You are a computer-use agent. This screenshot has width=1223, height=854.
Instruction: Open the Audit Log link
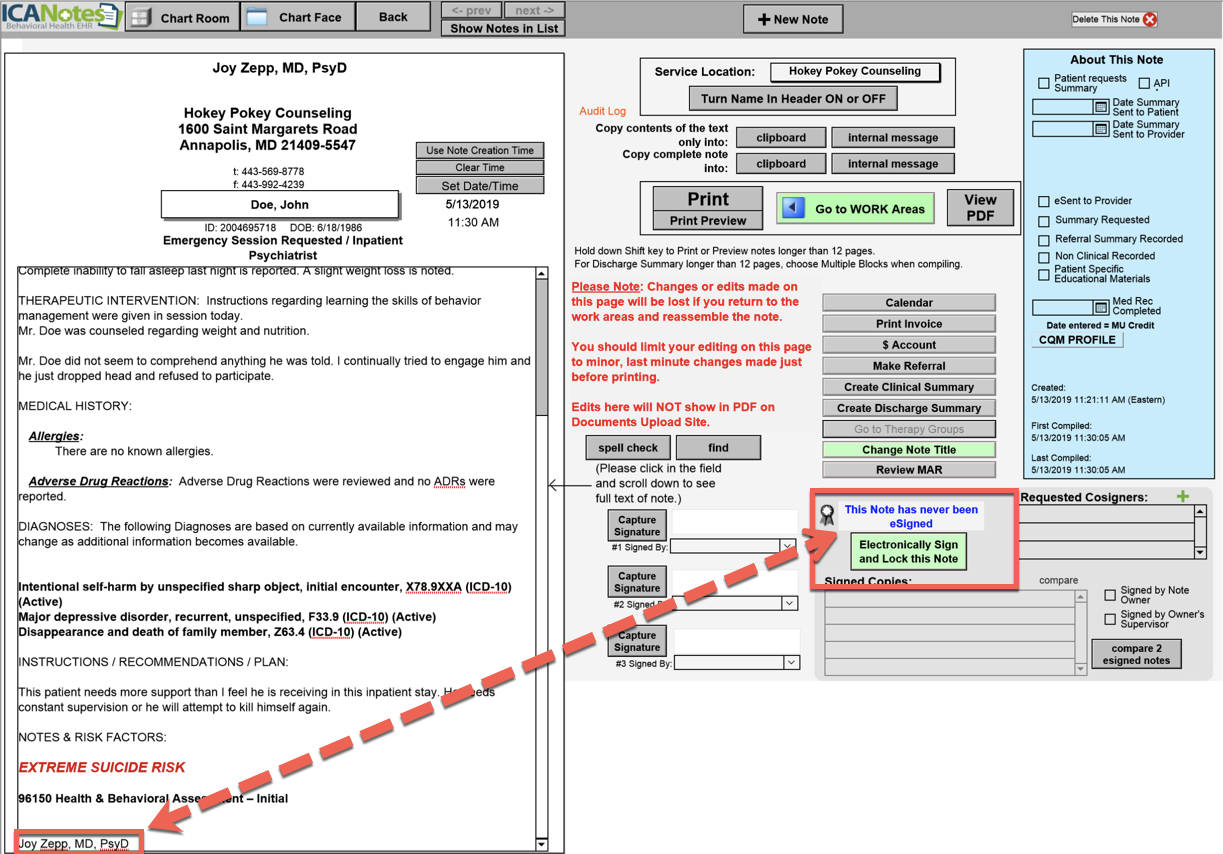602,111
